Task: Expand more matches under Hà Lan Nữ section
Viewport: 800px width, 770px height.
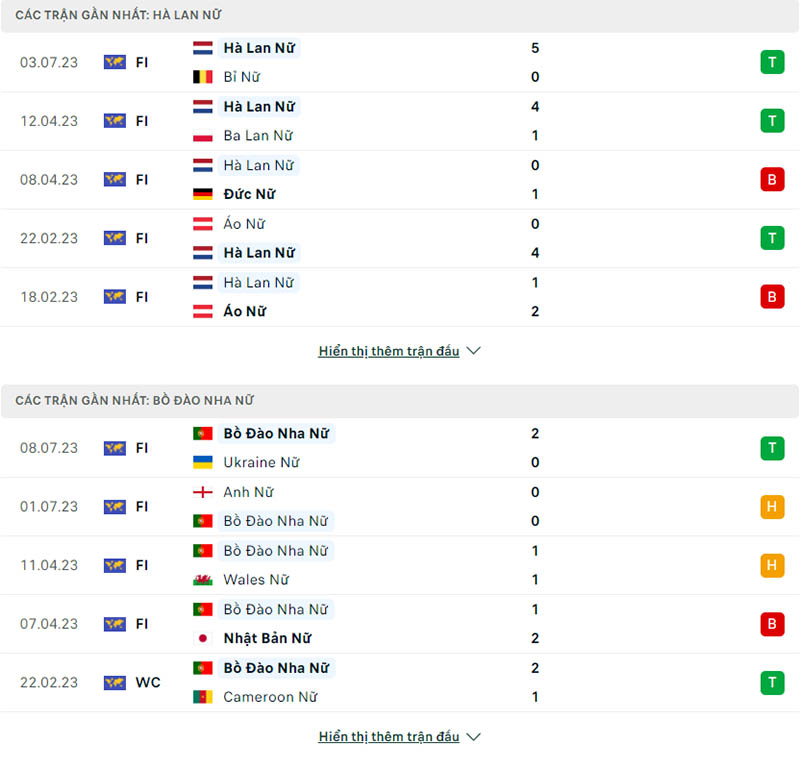Action: [389, 351]
